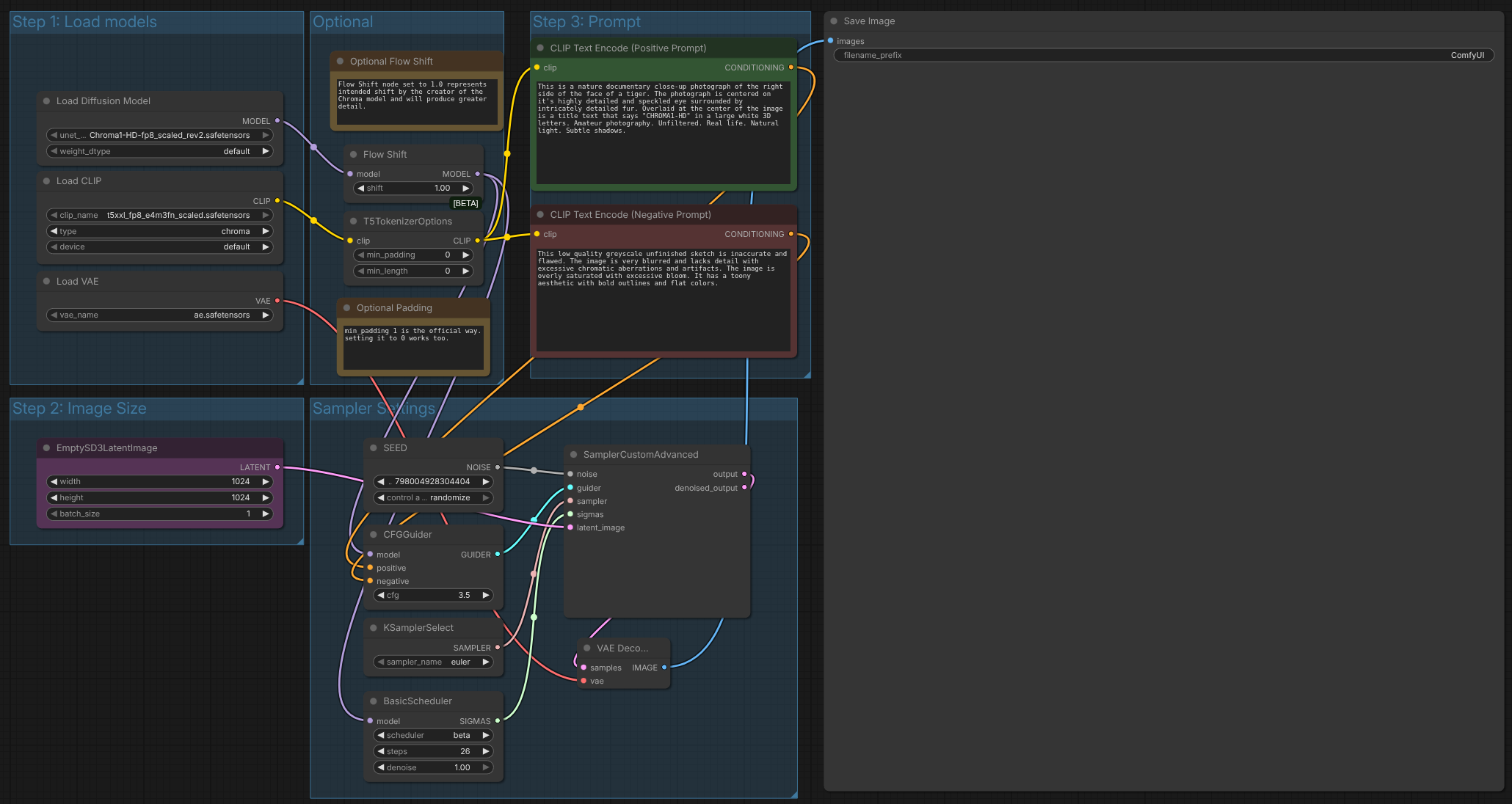Collapse the Flow Shift node dot
Screen dimensions: 1512x804
354,155
